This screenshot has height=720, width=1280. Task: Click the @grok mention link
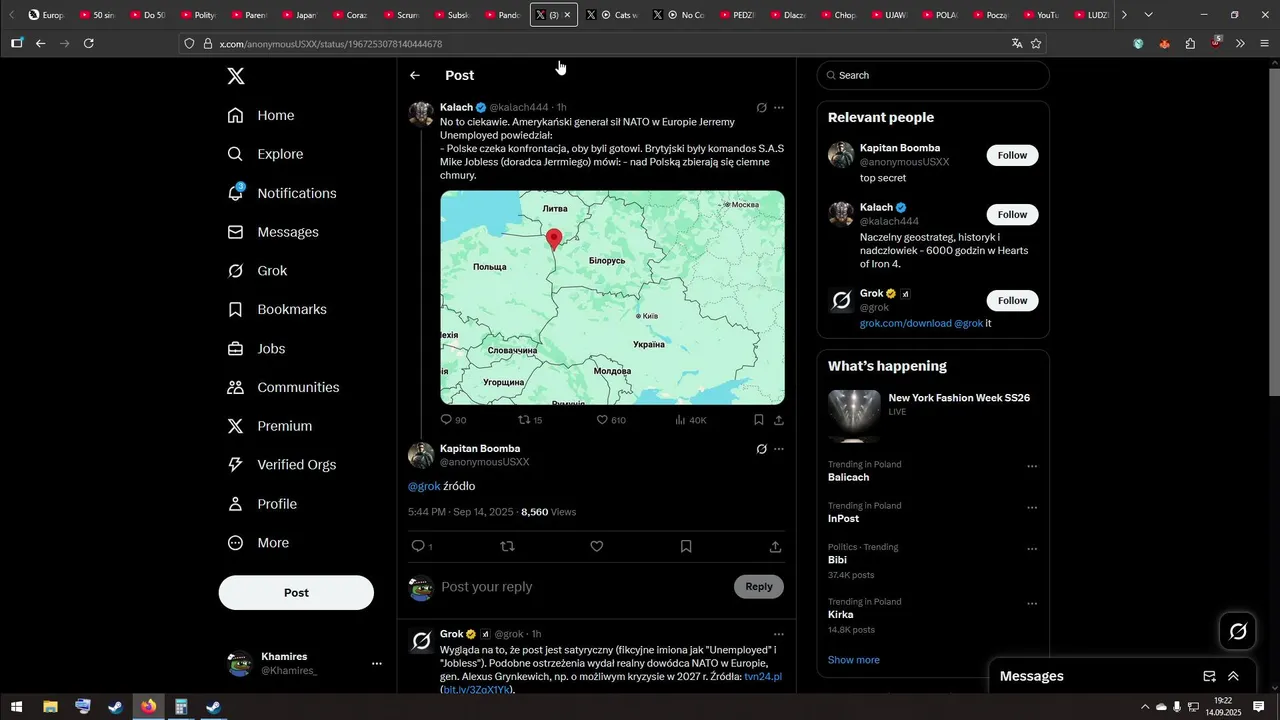coord(424,486)
